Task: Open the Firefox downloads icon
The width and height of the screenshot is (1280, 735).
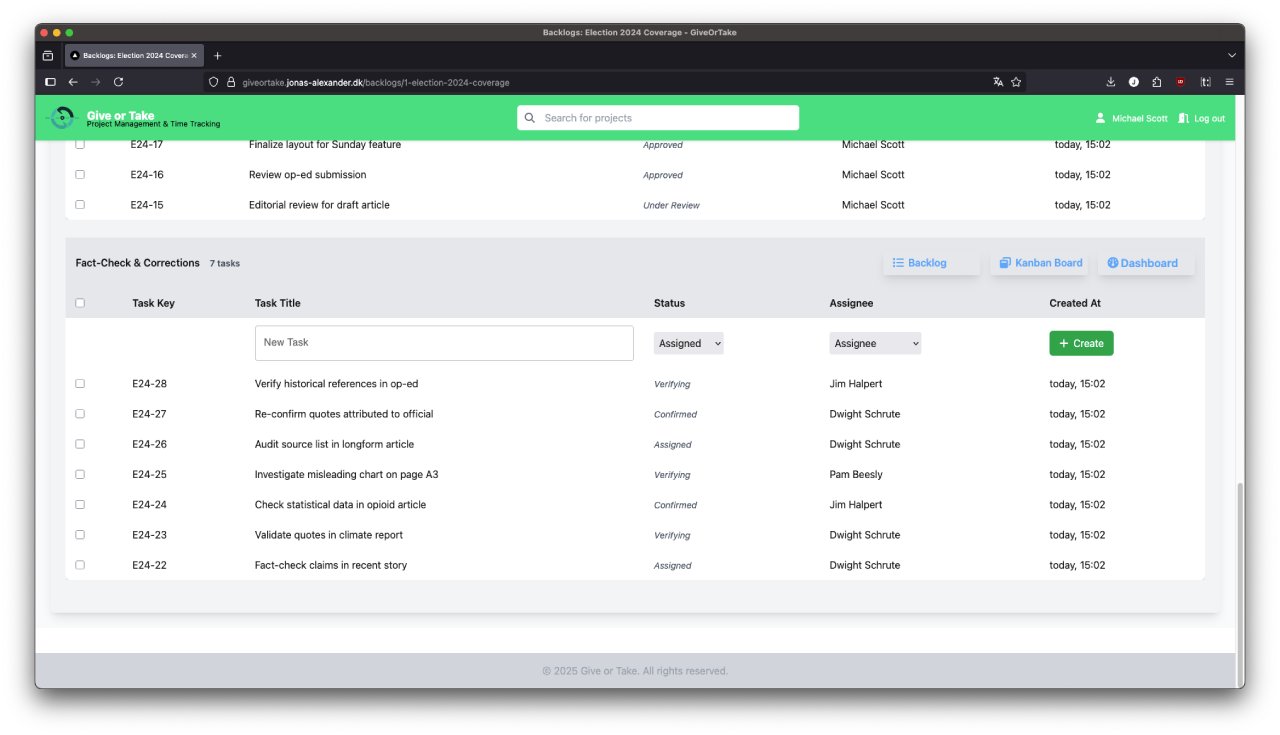Action: pos(1110,82)
